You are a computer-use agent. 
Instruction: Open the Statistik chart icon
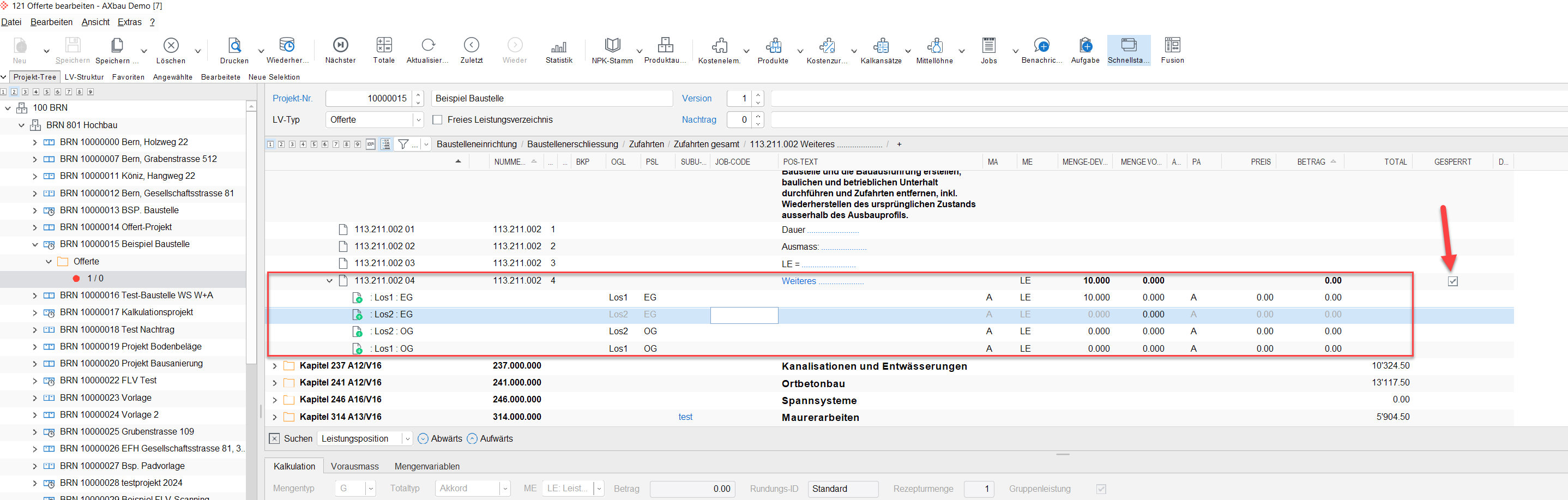tap(559, 47)
